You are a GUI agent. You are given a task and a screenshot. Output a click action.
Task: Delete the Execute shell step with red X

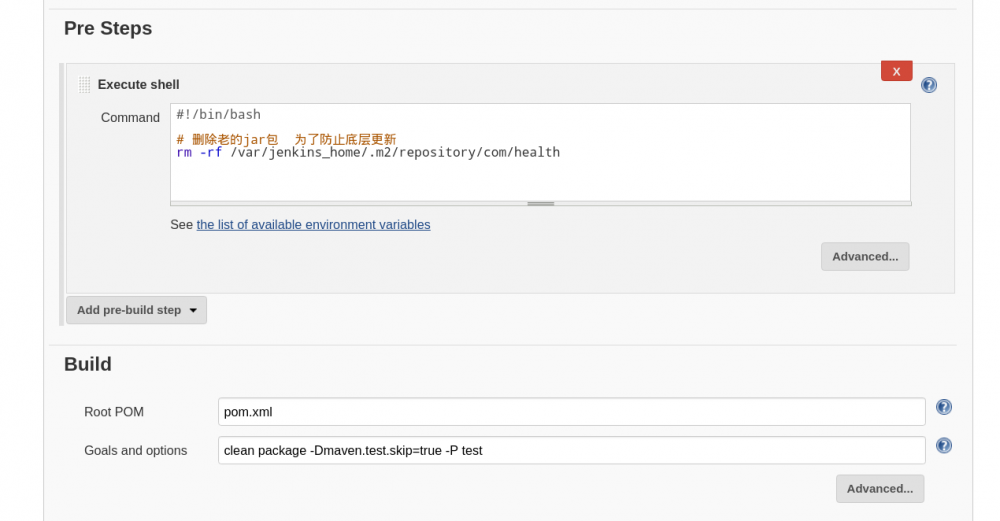tap(896, 71)
